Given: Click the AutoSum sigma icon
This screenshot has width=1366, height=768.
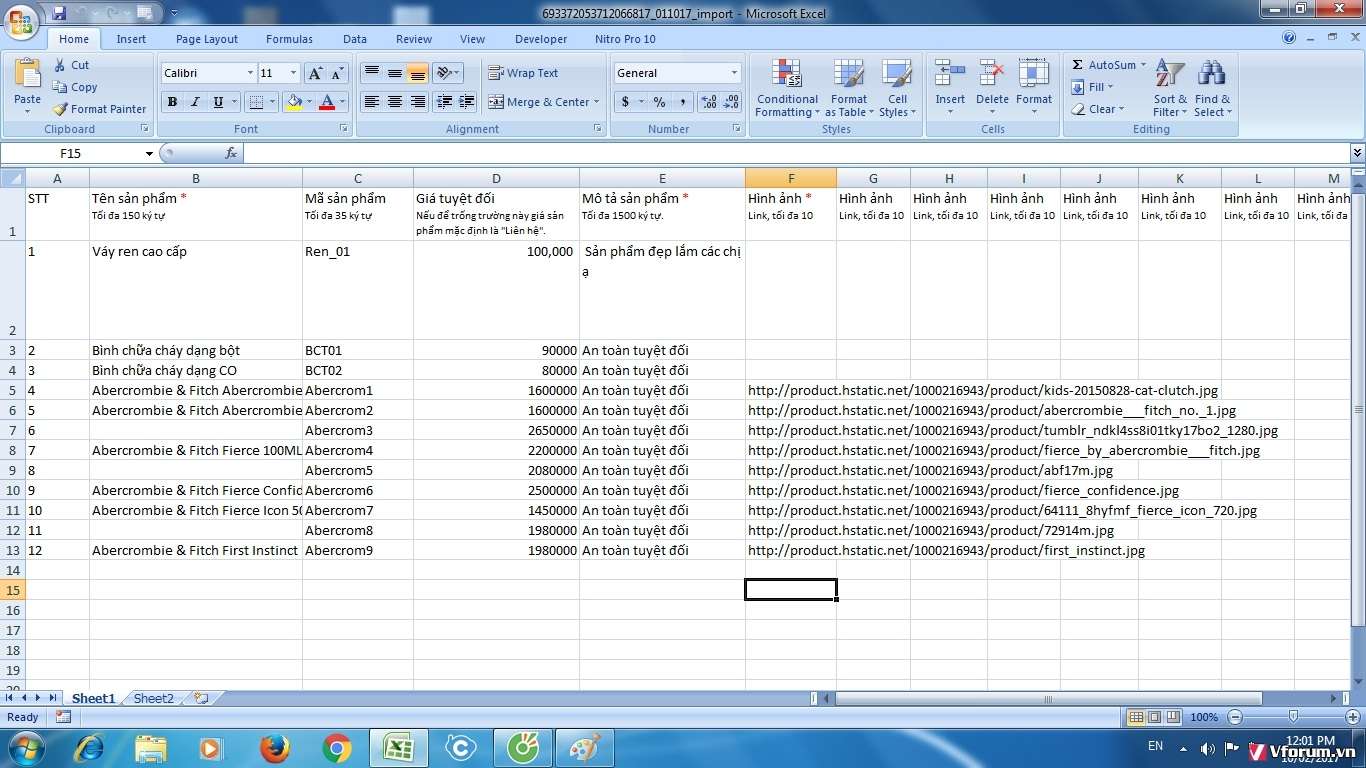Looking at the screenshot, I should tap(1078, 65).
